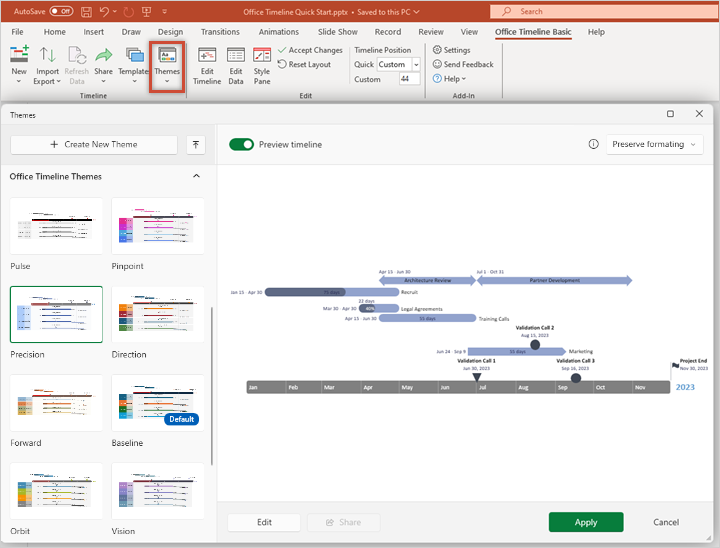Expand the Quick position Custom dropdown
This screenshot has width=720, height=548.
(x=399, y=64)
